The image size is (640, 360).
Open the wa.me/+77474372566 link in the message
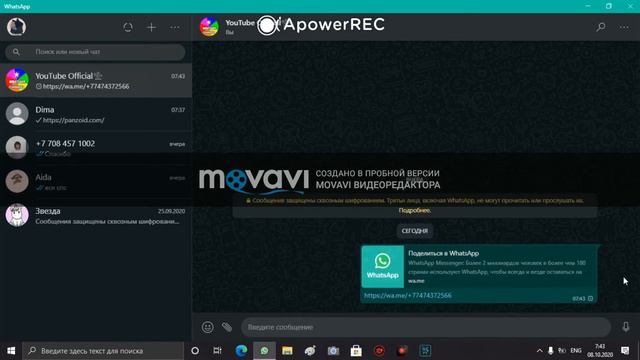point(408,295)
